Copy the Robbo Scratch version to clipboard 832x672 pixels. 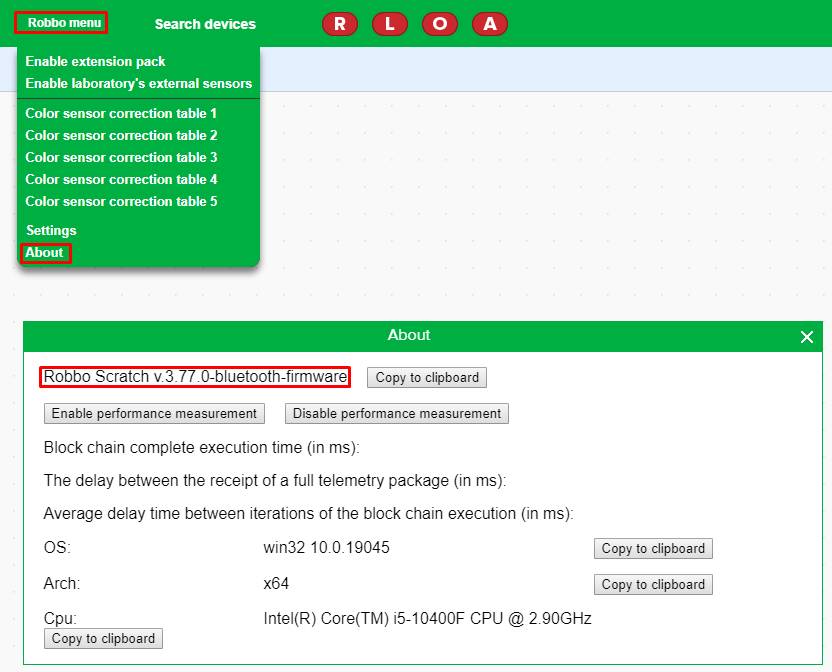click(x=427, y=377)
